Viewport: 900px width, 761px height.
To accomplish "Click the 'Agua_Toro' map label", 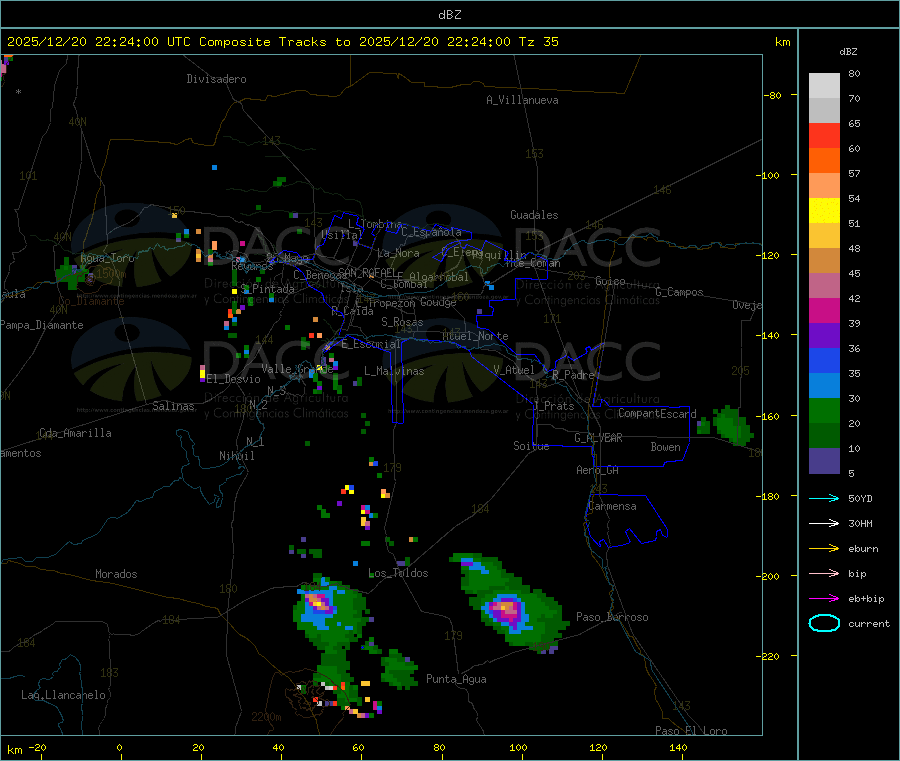I will (107, 258).
